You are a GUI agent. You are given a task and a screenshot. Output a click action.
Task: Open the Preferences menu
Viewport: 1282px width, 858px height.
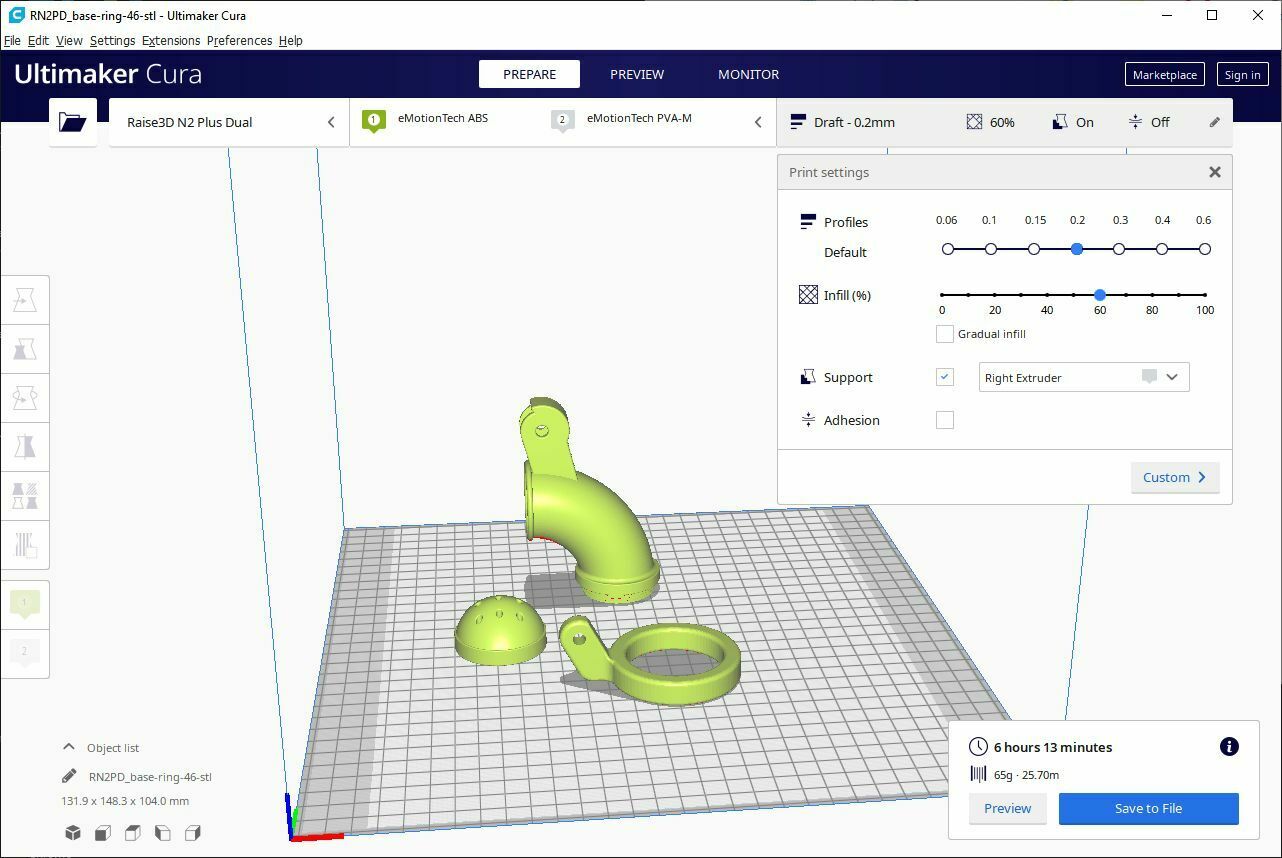(x=239, y=40)
